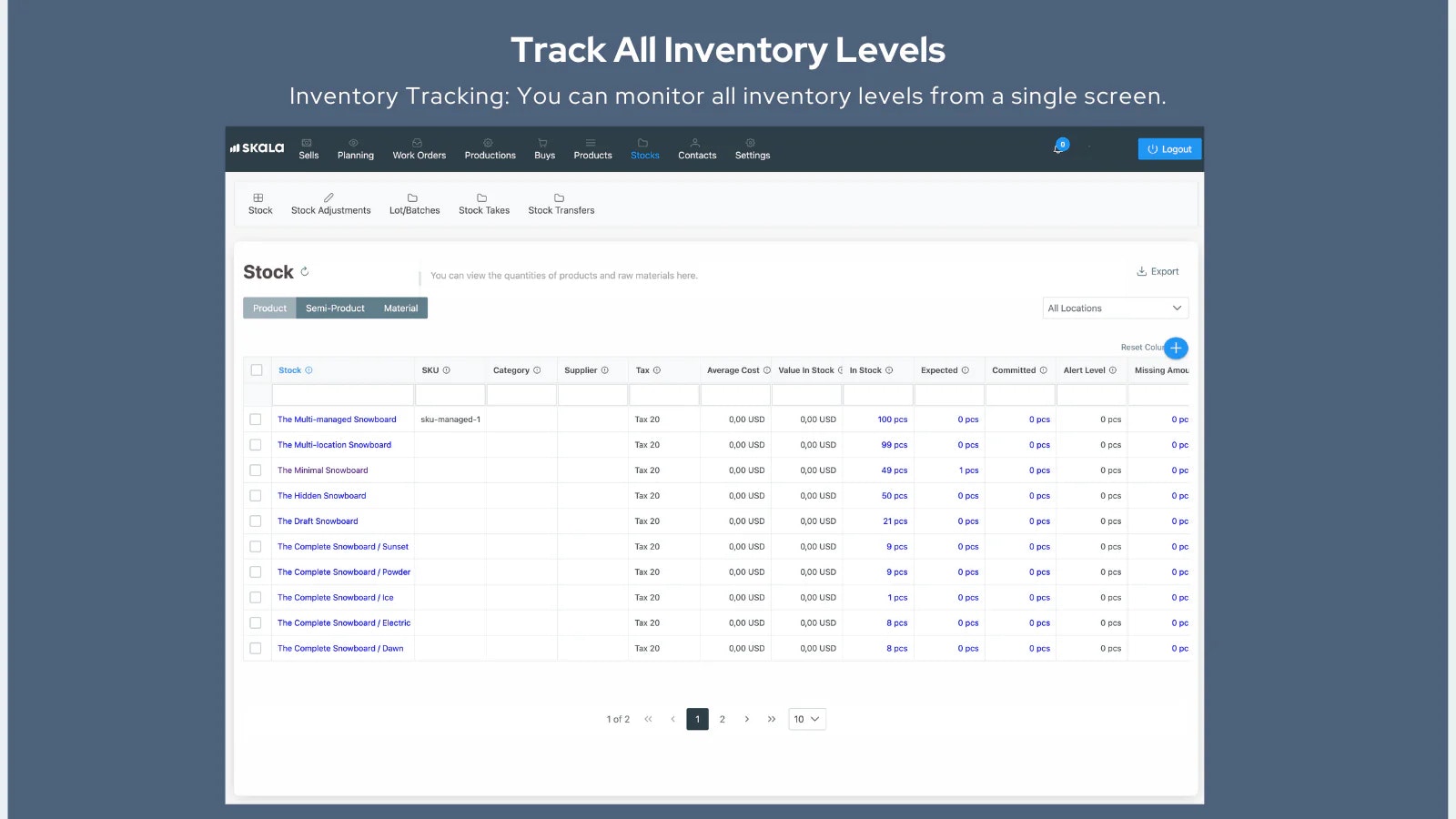Click the Logout button
Viewport: 1456px width, 819px height.
click(x=1169, y=149)
